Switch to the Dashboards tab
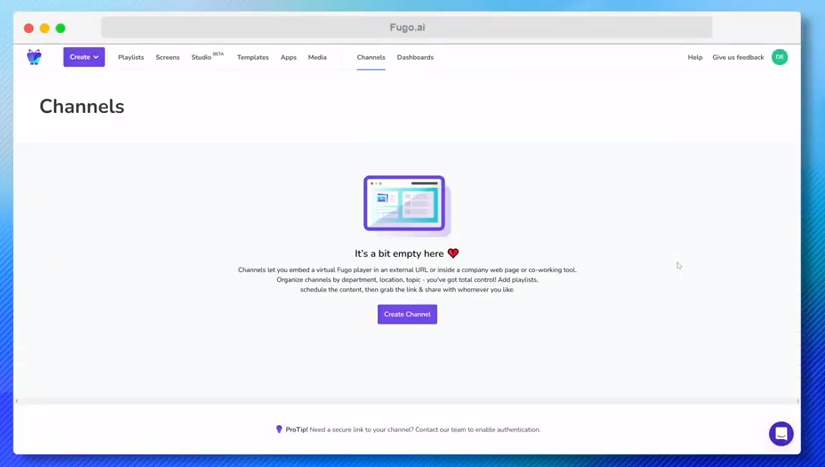Screen dimensions: 825x467 pyautogui.click(x=415, y=57)
